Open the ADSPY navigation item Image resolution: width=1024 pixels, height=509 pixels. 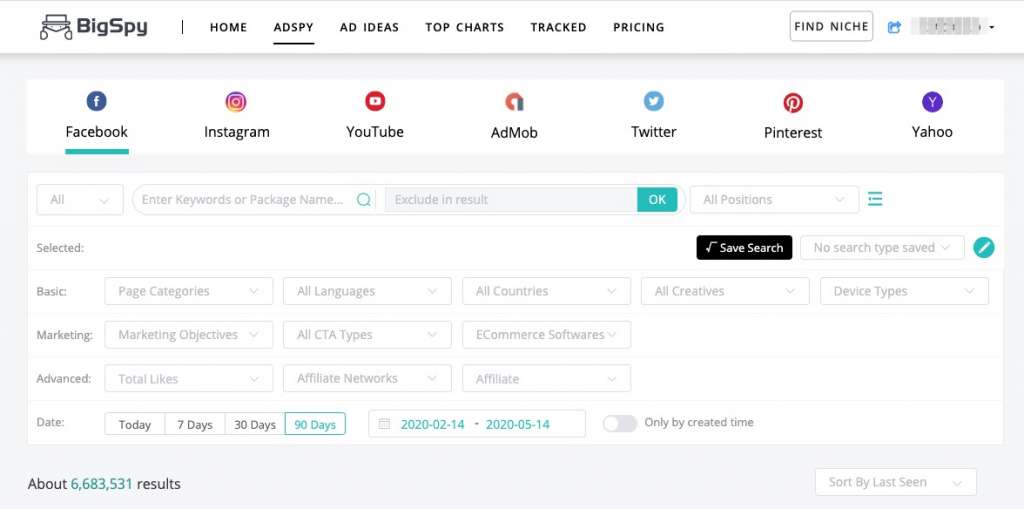[x=294, y=27]
